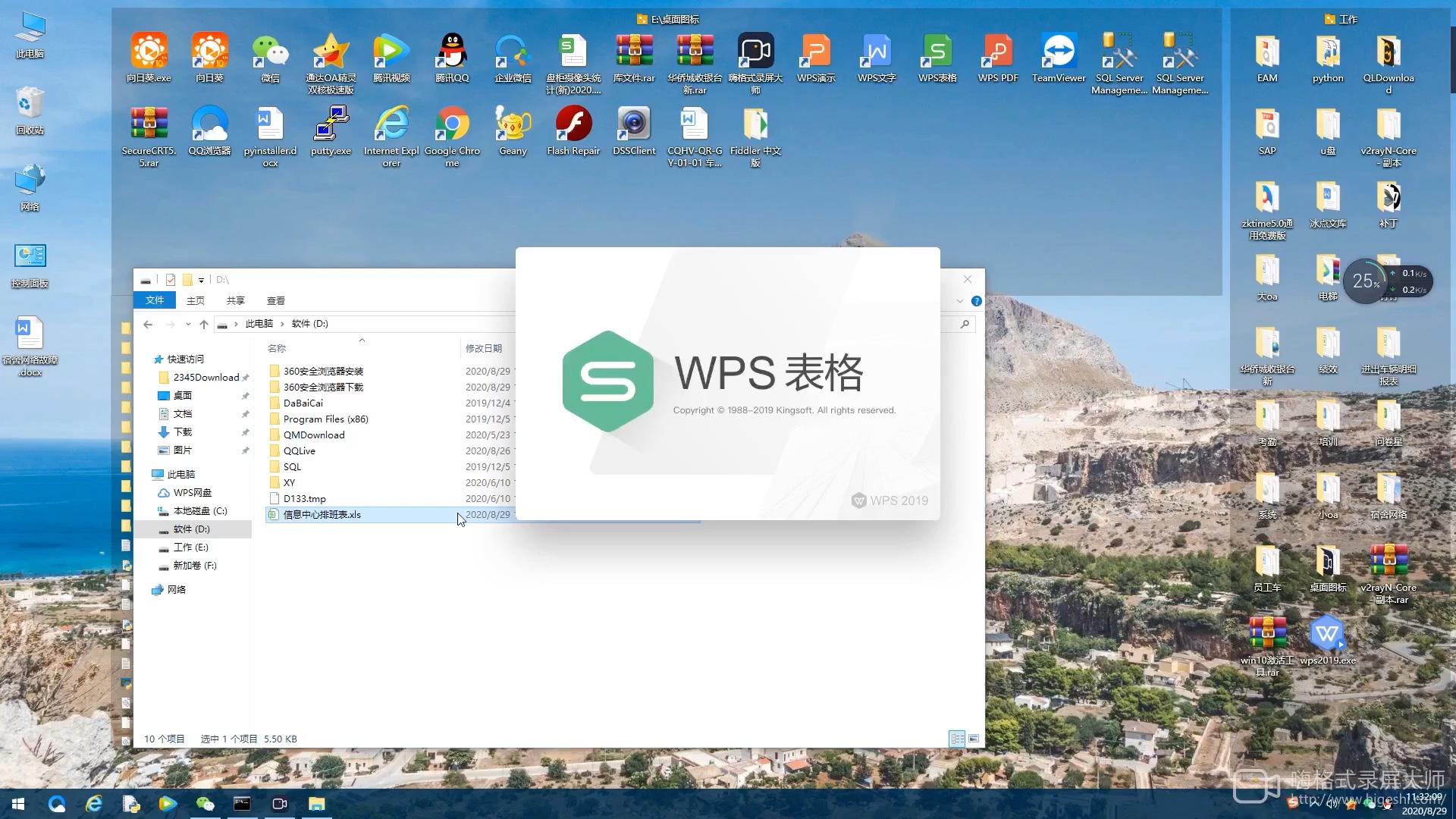
Task: Open the 腾讯QQ desktop icon
Action: coord(452,59)
